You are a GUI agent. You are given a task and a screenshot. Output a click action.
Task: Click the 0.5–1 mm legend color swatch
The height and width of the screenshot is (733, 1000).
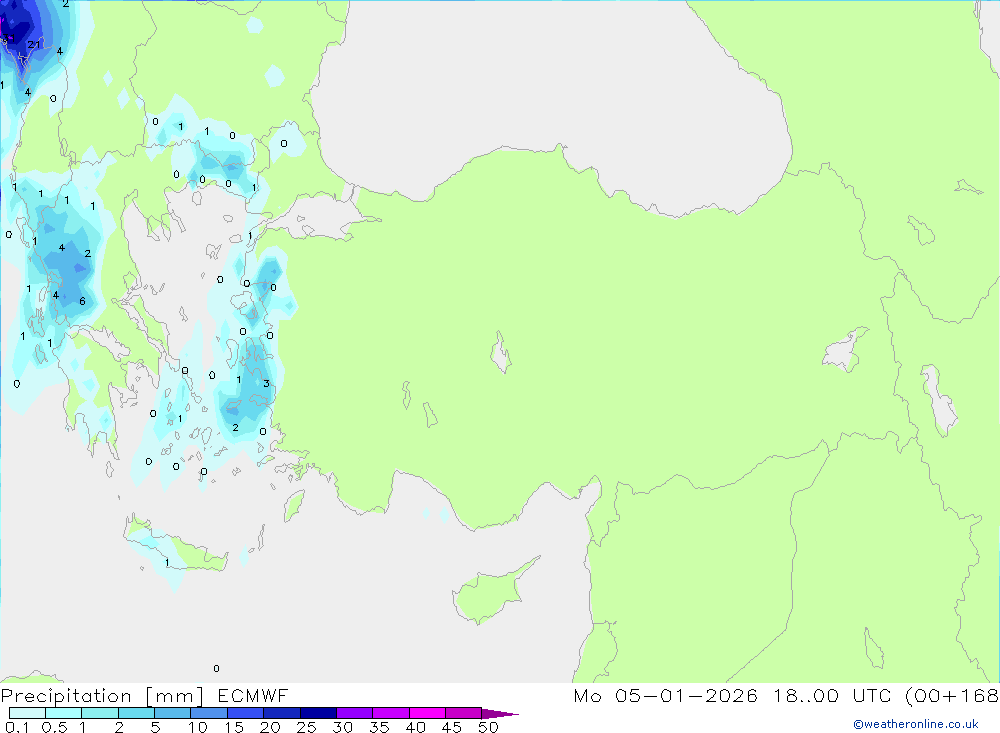click(63, 713)
